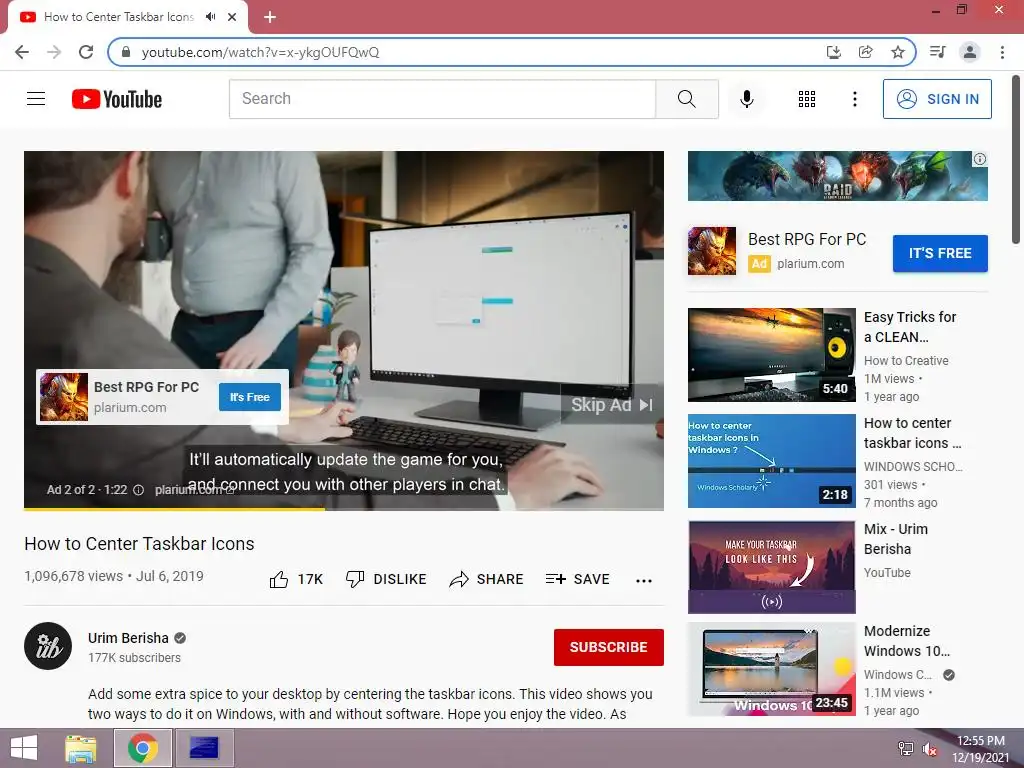Click the SIGN IN button
Viewport: 1024px width, 768px height.
click(x=937, y=99)
